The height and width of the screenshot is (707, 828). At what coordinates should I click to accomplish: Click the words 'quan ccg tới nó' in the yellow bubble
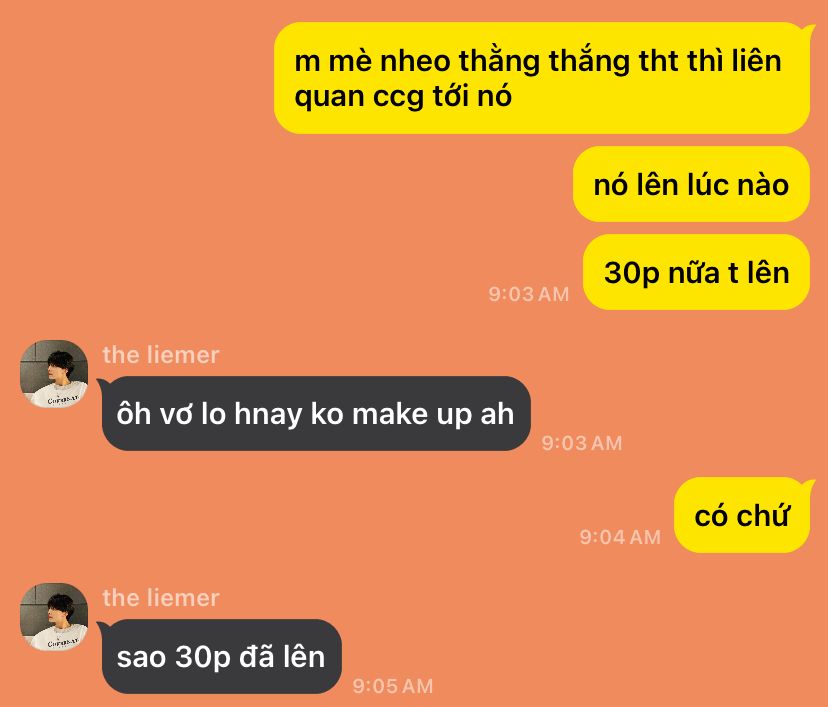click(x=403, y=97)
